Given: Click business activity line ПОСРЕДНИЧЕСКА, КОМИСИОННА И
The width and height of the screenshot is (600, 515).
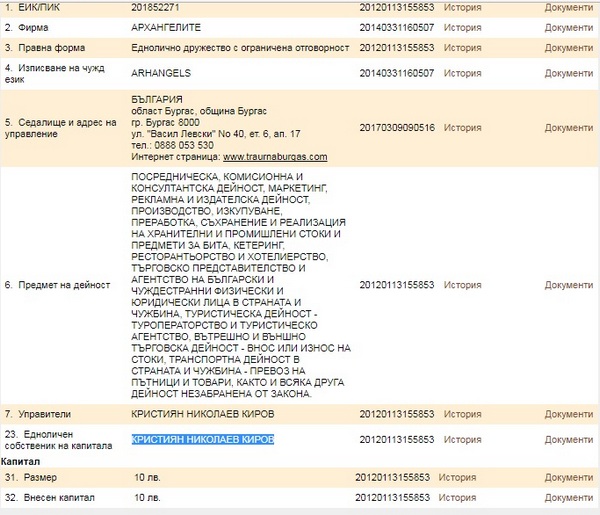Looking at the screenshot, I should coord(217,177).
